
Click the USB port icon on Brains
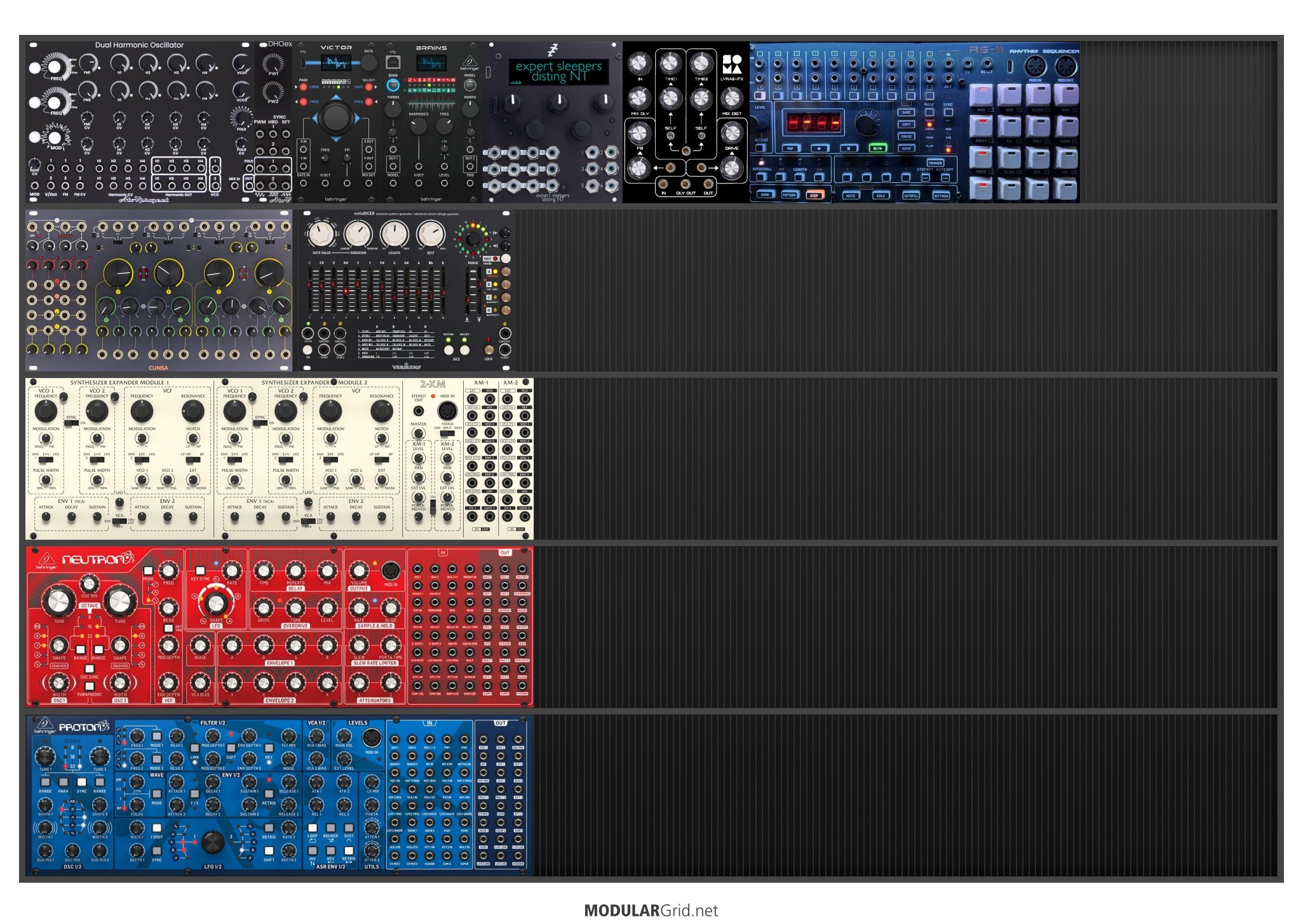[393, 62]
